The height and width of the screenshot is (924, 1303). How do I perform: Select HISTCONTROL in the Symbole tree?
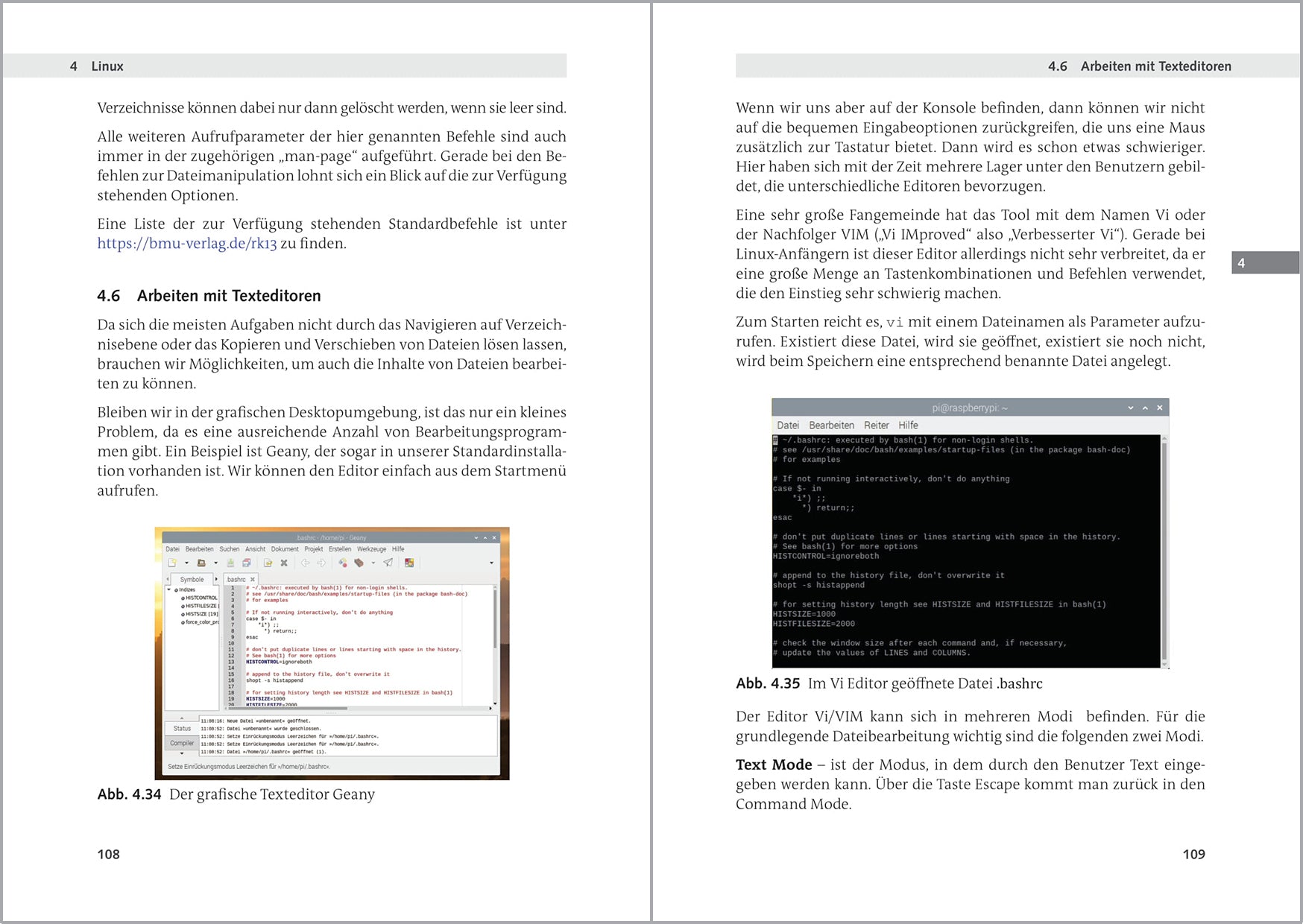coord(201,598)
